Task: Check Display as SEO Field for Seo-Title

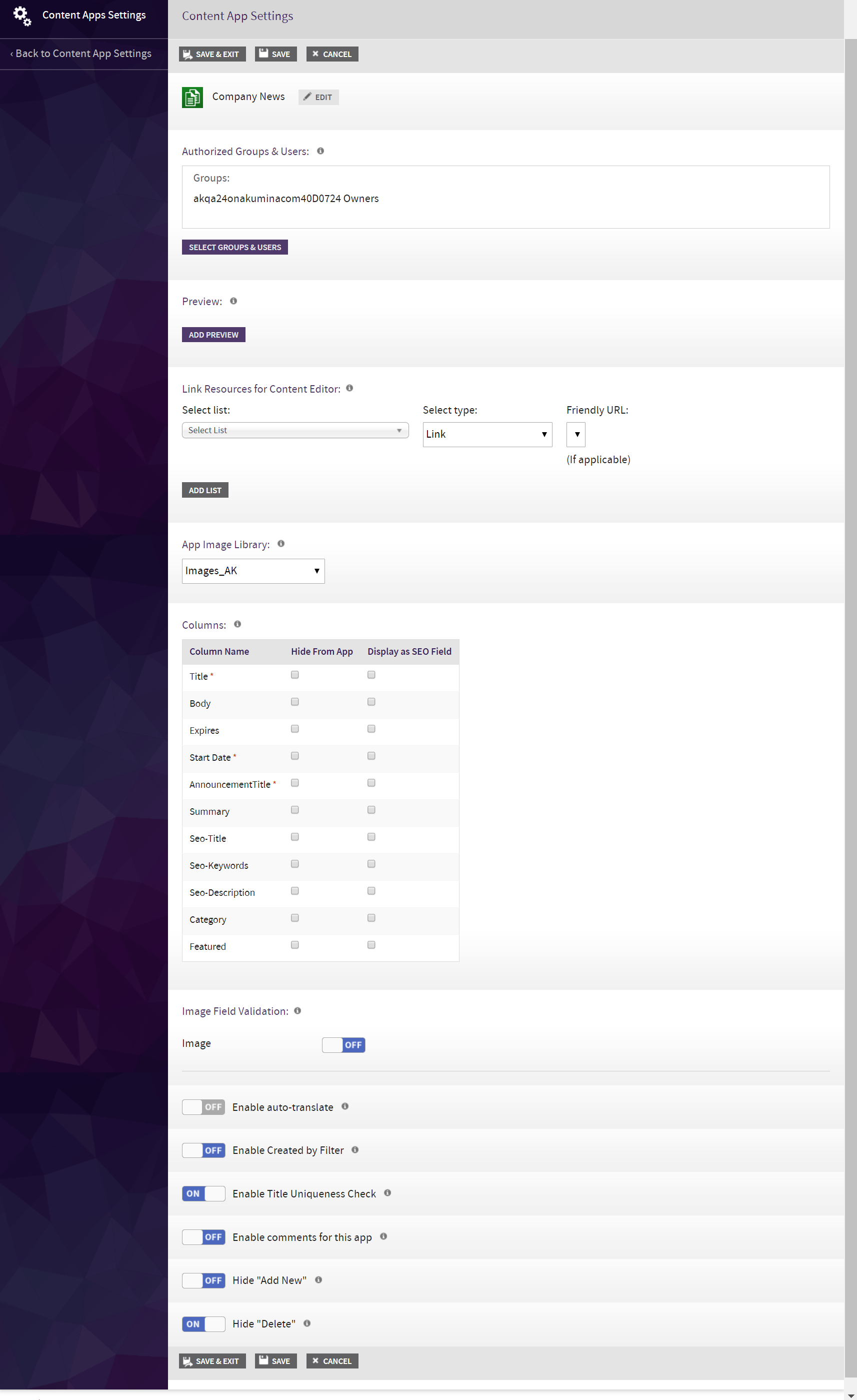Action: 371,837
